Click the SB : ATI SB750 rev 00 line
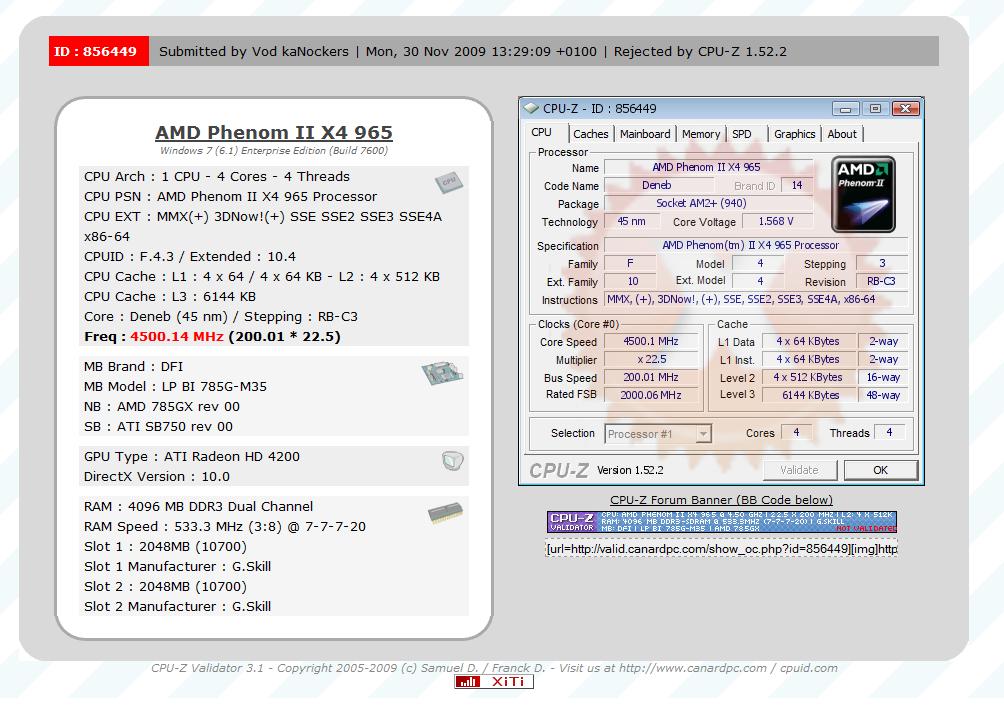 (x=158, y=427)
